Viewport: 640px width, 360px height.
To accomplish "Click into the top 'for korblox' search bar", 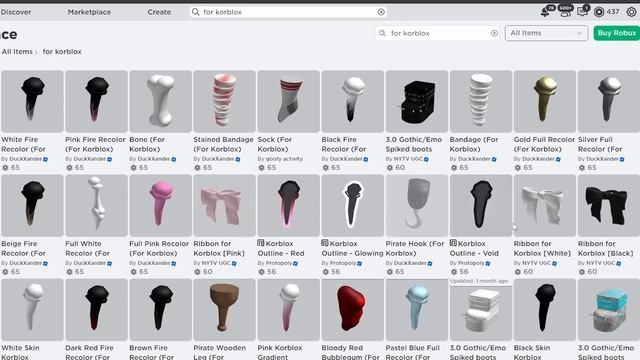I will (288, 12).
